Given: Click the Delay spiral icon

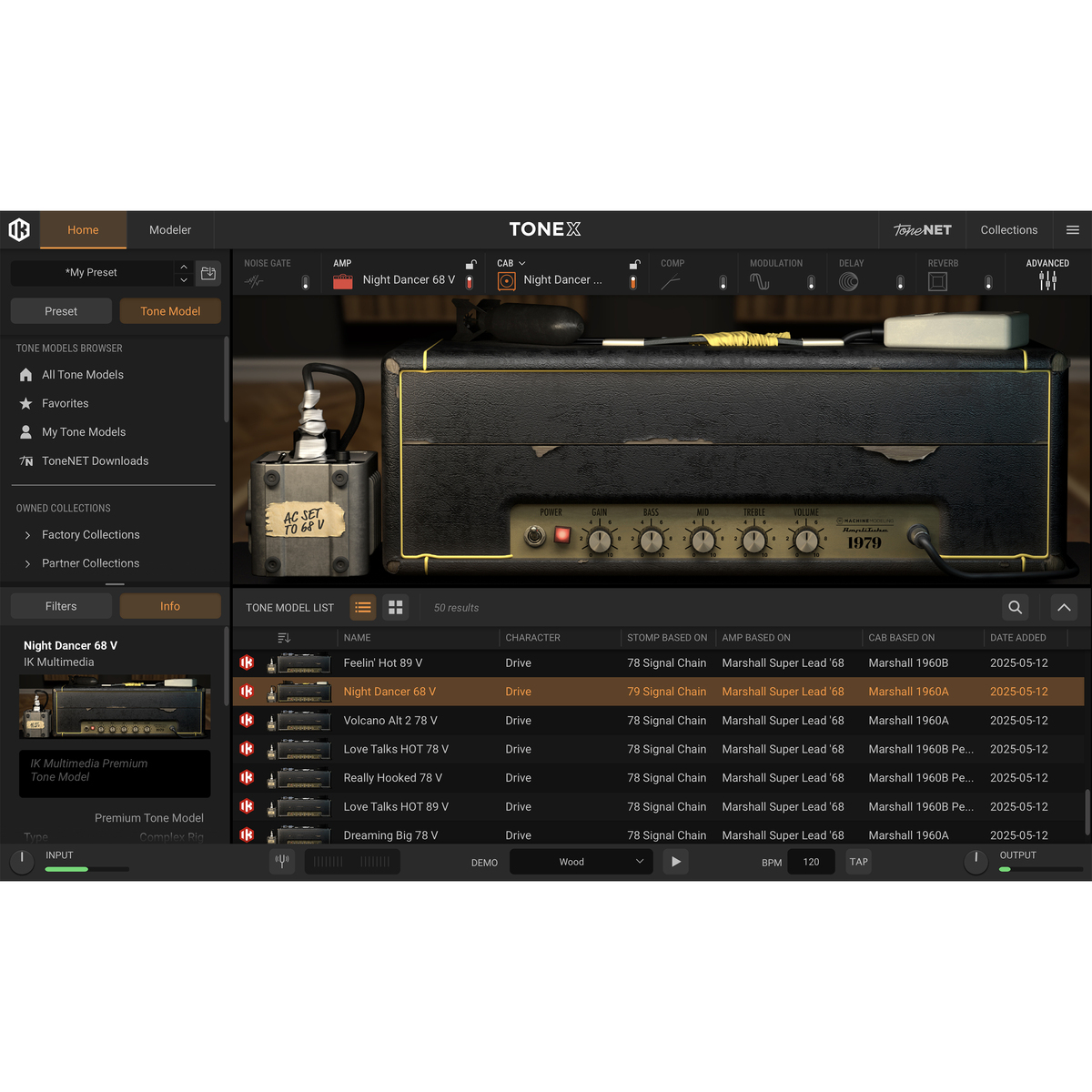Looking at the screenshot, I should click(848, 282).
